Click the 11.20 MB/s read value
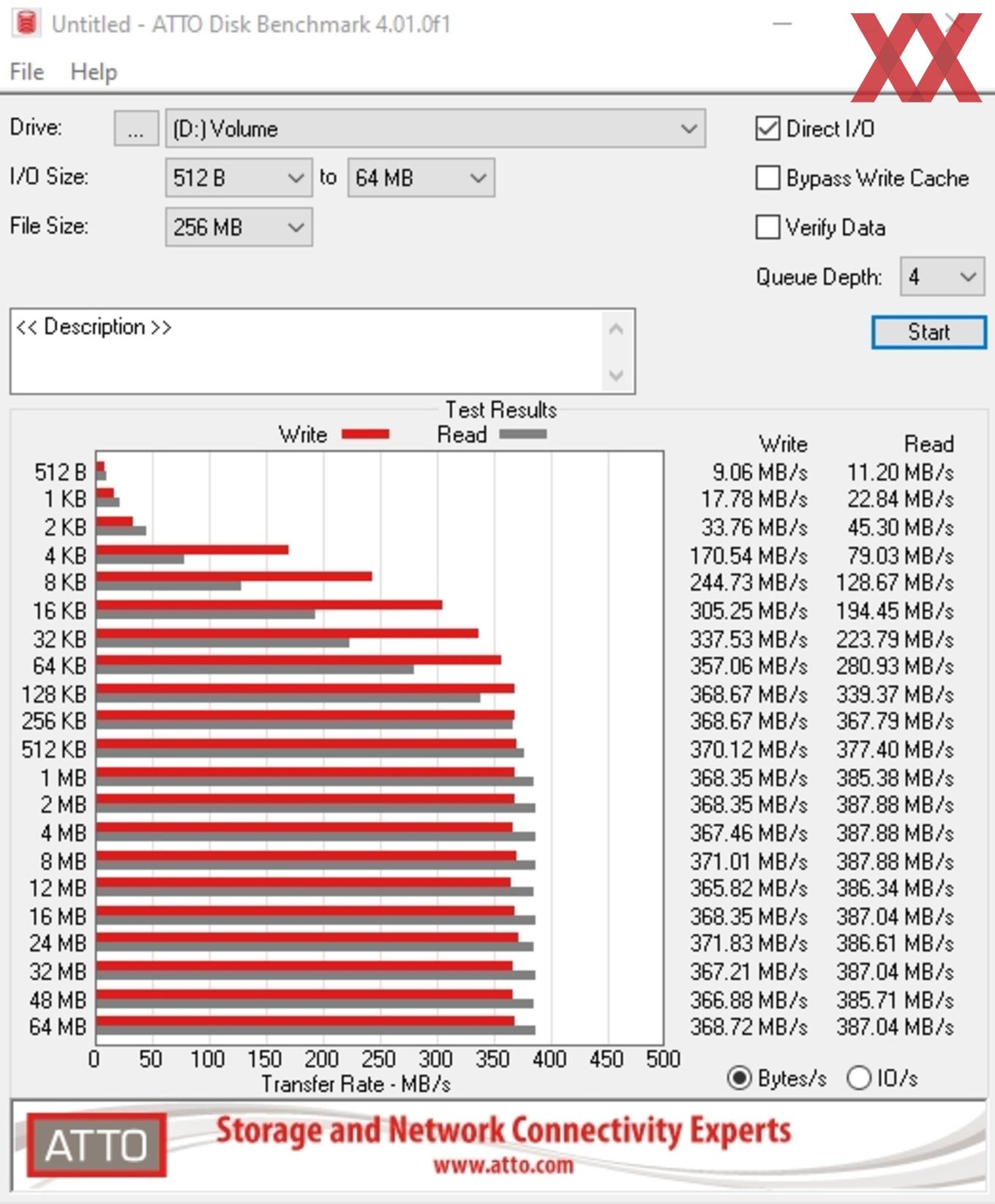The width and height of the screenshot is (995, 1204). [x=901, y=472]
